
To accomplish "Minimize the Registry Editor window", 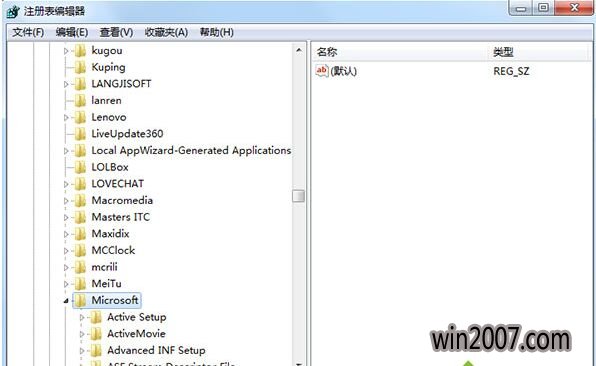I will coord(521,8).
